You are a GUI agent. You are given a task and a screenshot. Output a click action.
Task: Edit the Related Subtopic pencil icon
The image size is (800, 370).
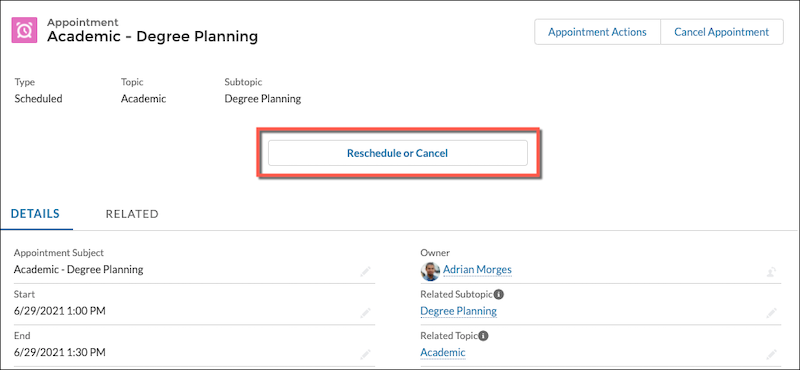[x=771, y=312]
